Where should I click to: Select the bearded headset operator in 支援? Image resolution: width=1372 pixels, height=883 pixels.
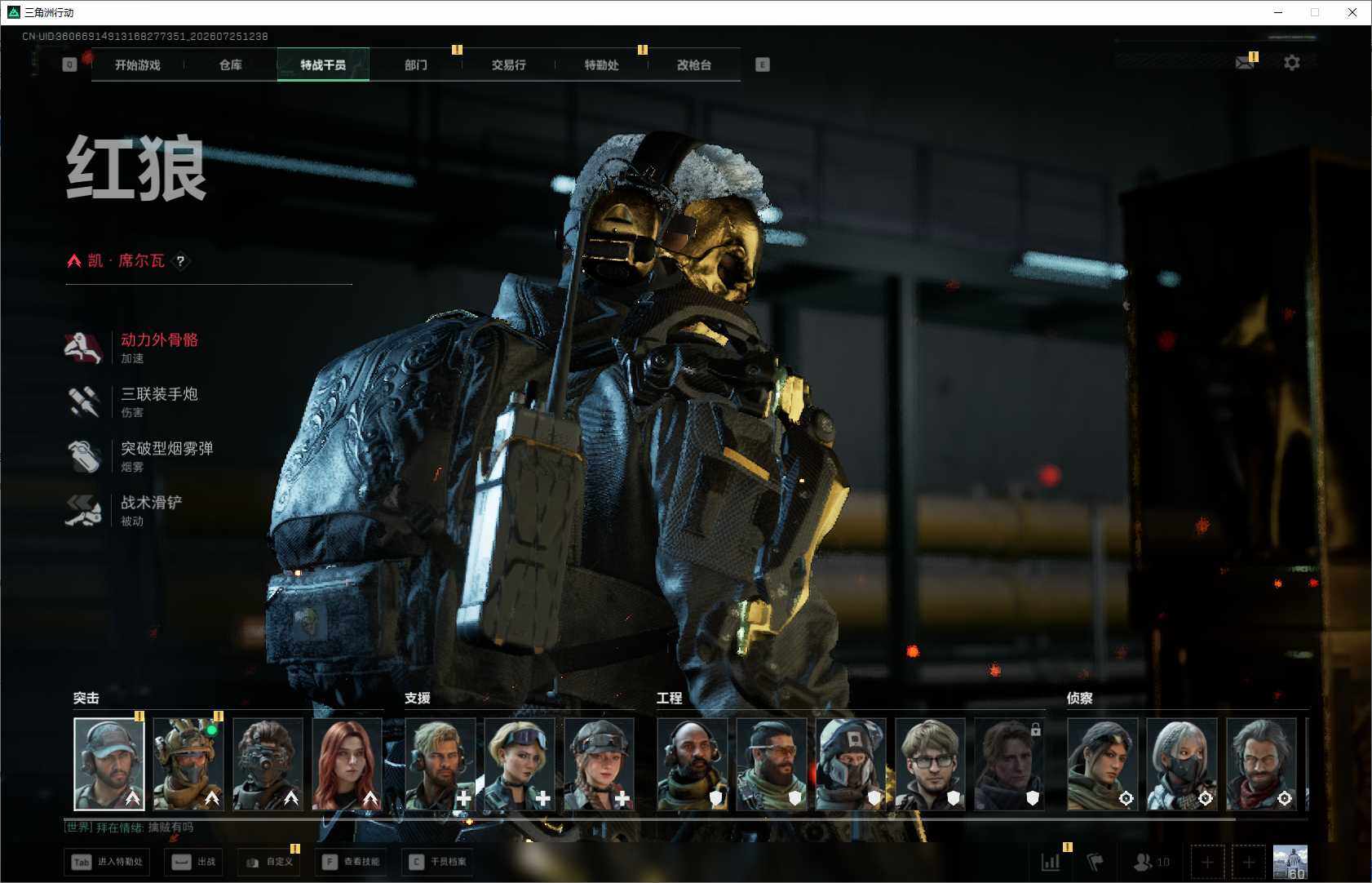pos(440,764)
